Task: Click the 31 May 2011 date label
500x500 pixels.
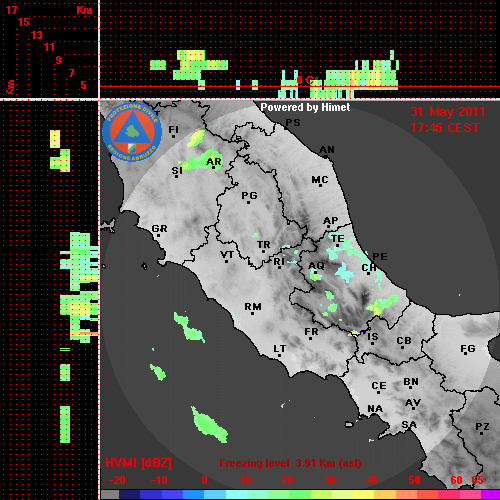Action: [x=448, y=112]
